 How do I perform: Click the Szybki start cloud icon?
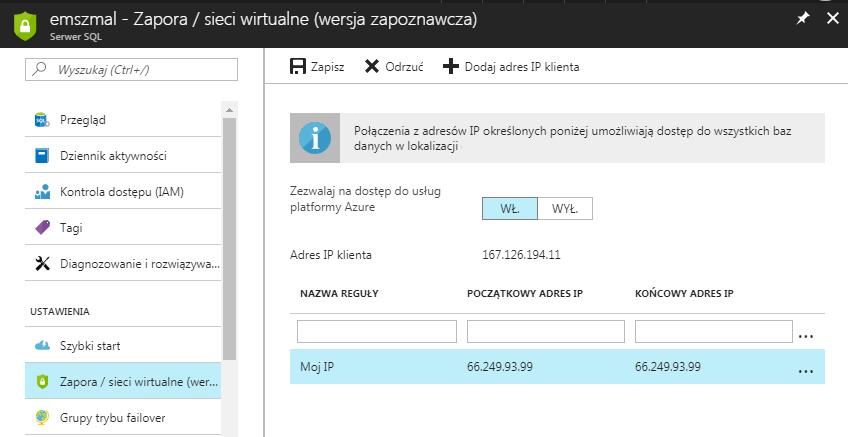pyautogui.click(x=42, y=346)
